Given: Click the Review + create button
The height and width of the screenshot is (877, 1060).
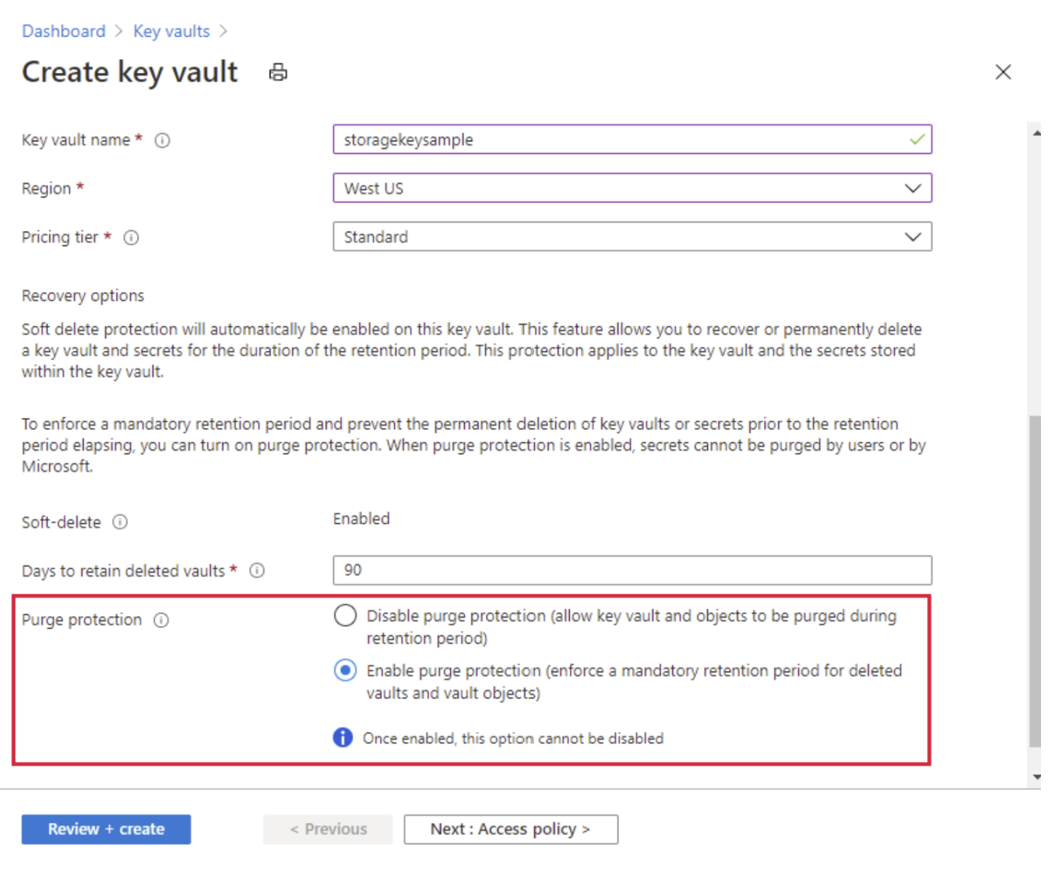Looking at the screenshot, I should pyautogui.click(x=105, y=829).
